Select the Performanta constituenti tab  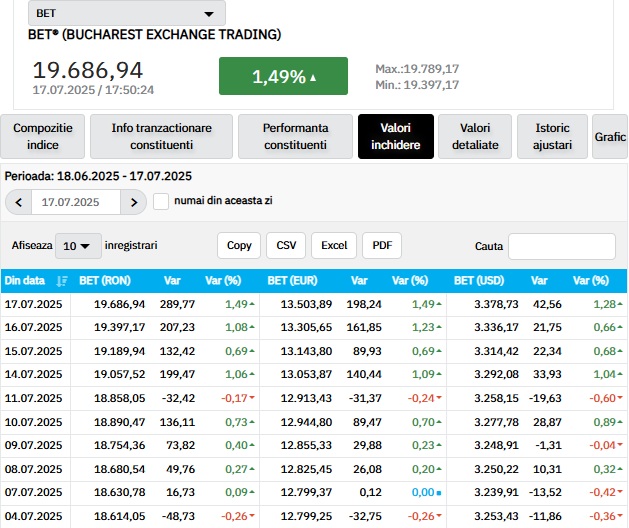[295, 137]
